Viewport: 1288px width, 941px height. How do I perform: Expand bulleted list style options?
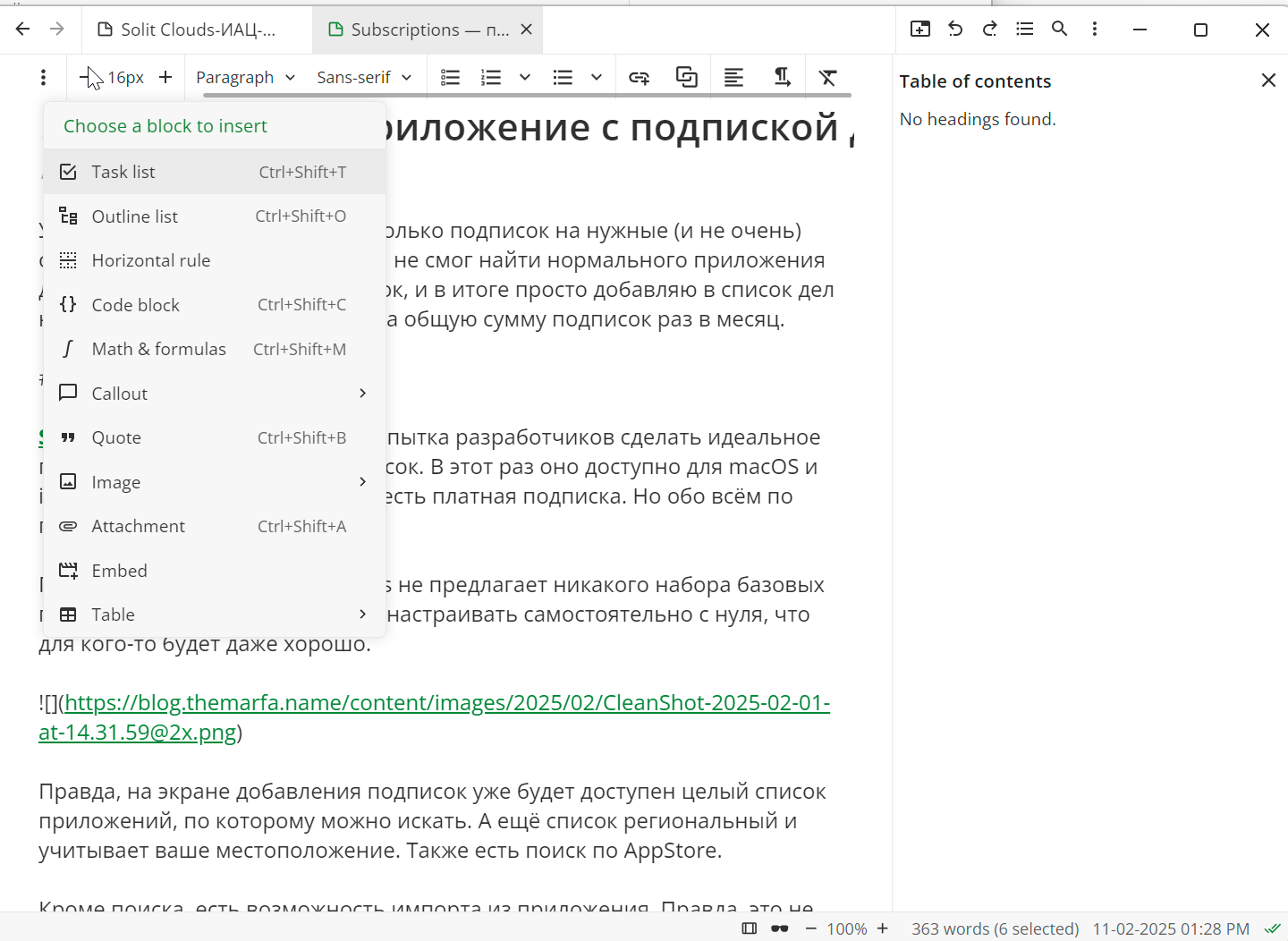(597, 78)
